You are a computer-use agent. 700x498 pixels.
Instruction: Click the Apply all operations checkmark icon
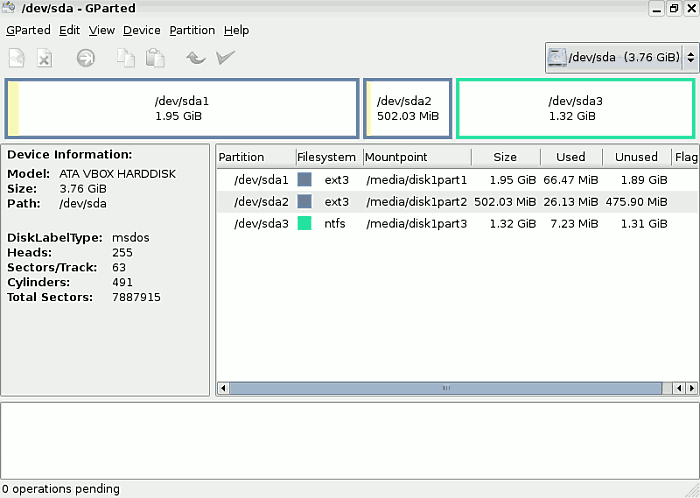(x=225, y=58)
